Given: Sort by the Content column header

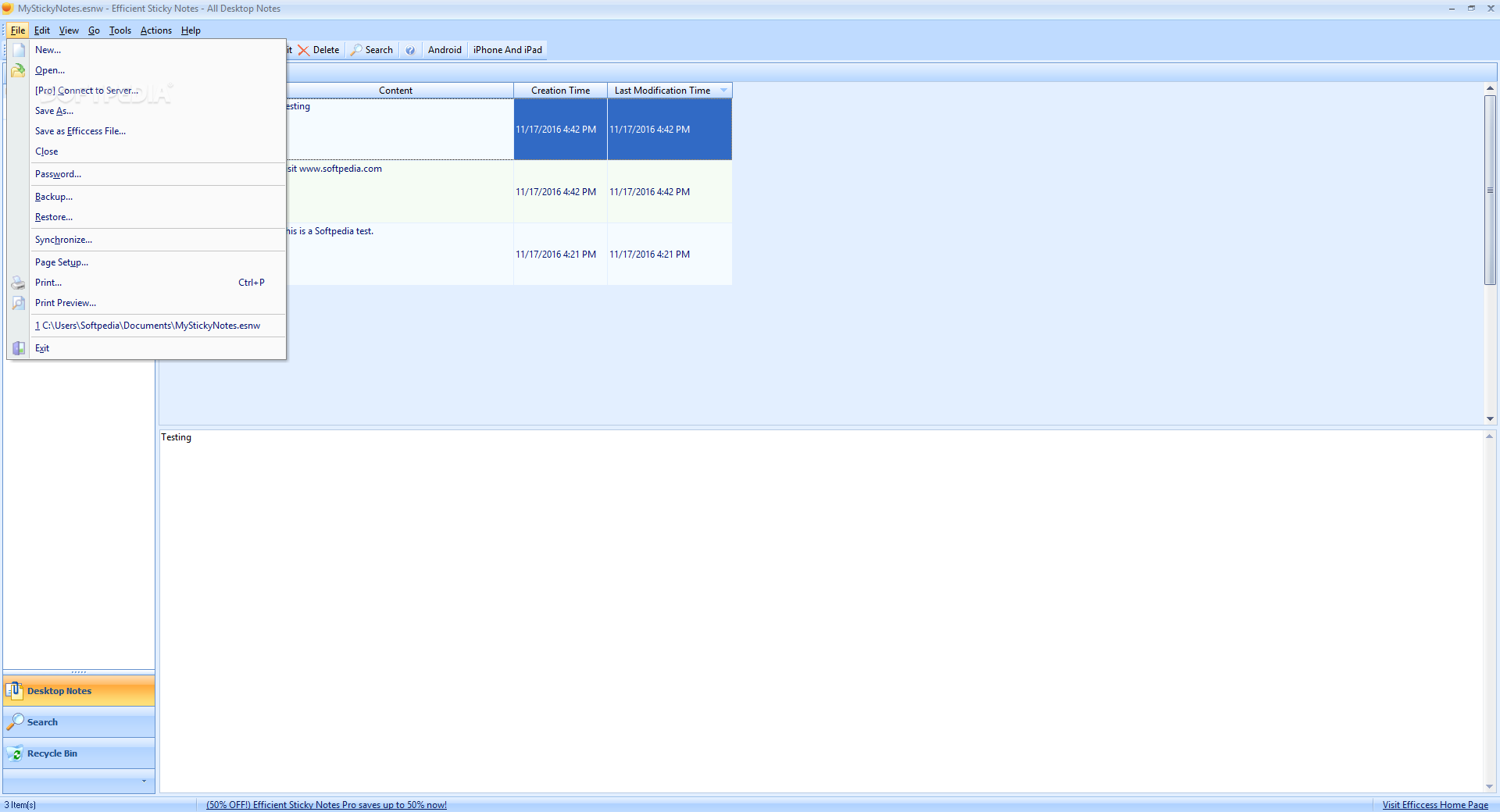Looking at the screenshot, I should click(x=396, y=91).
